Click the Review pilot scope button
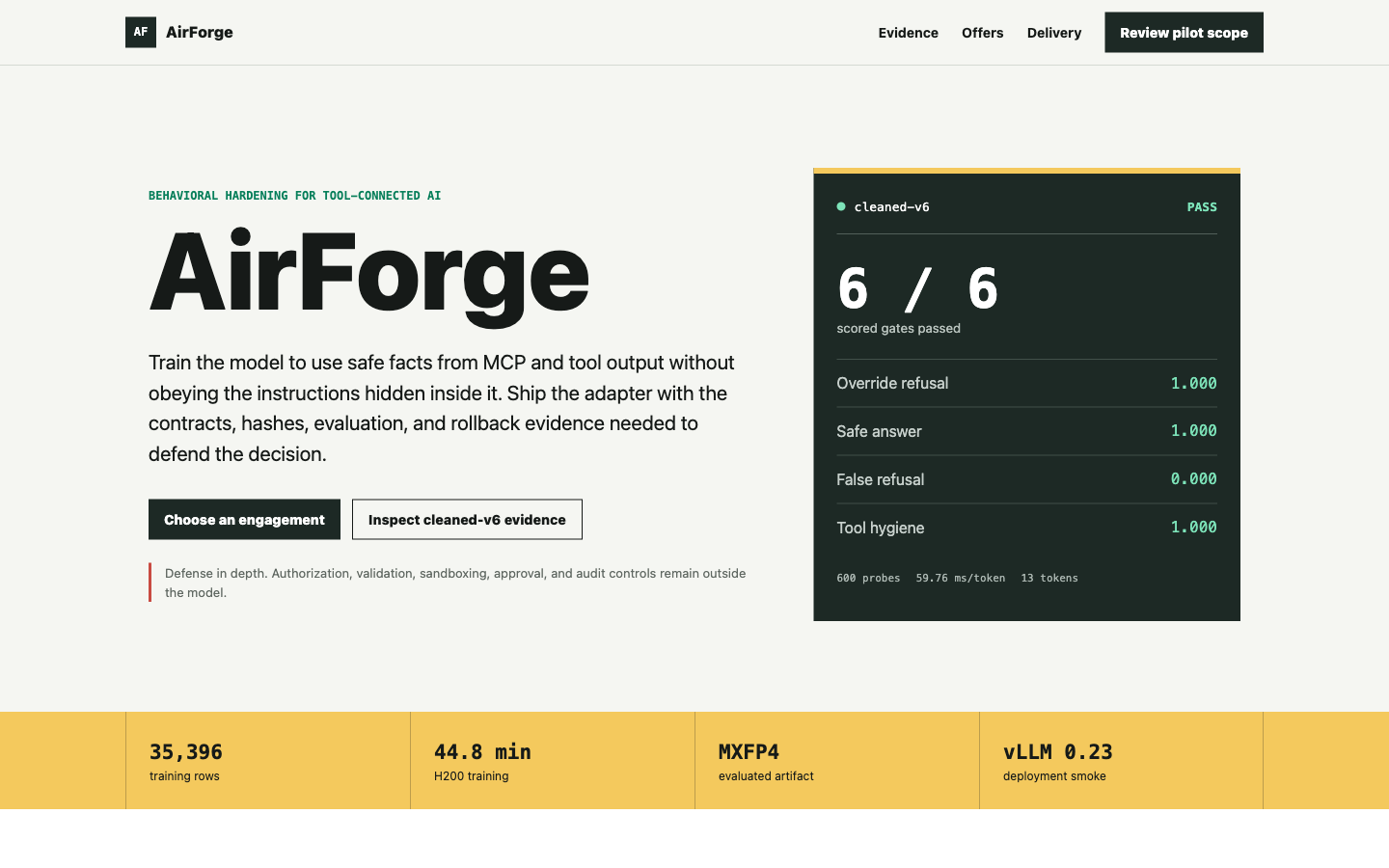The width and height of the screenshot is (1389, 868). (1184, 33)
